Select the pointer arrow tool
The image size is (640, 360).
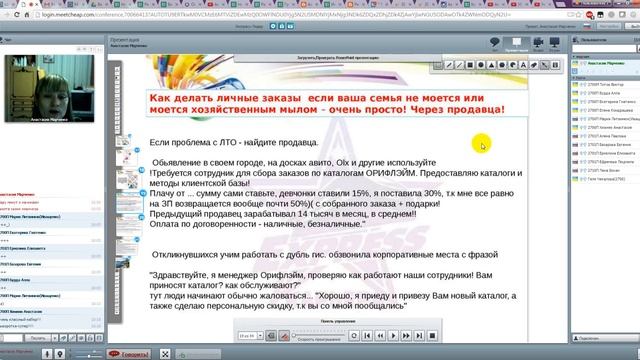tap(544, 65)
